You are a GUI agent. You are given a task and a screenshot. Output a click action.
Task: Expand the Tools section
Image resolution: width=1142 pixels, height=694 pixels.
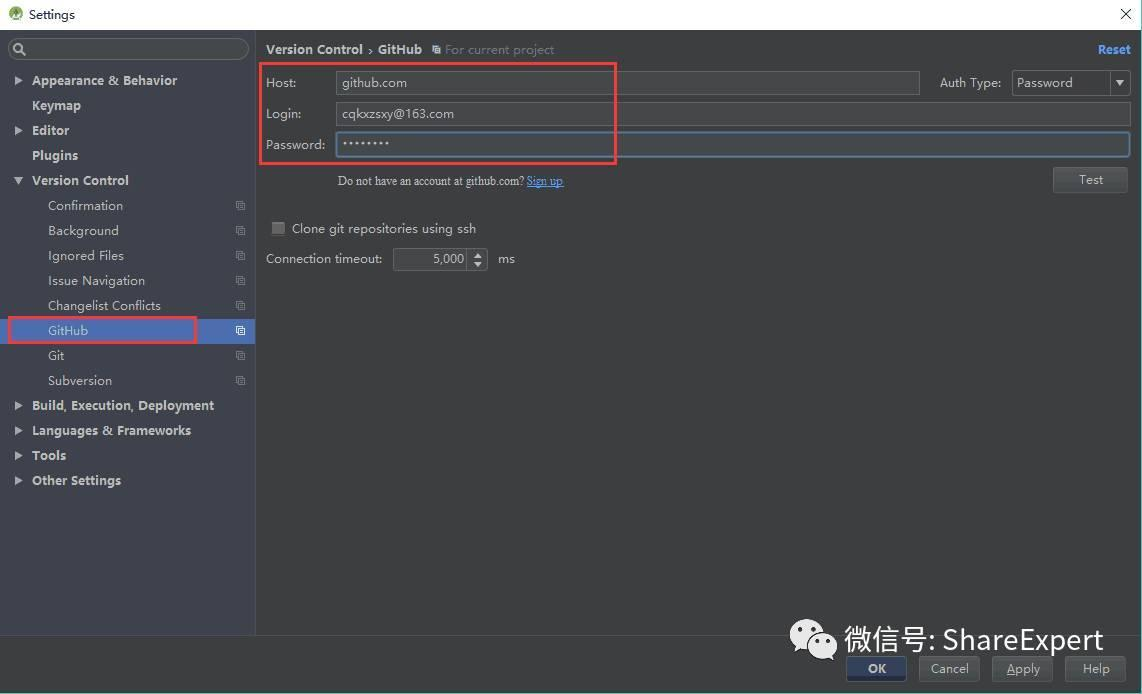[x=18, y=456]
